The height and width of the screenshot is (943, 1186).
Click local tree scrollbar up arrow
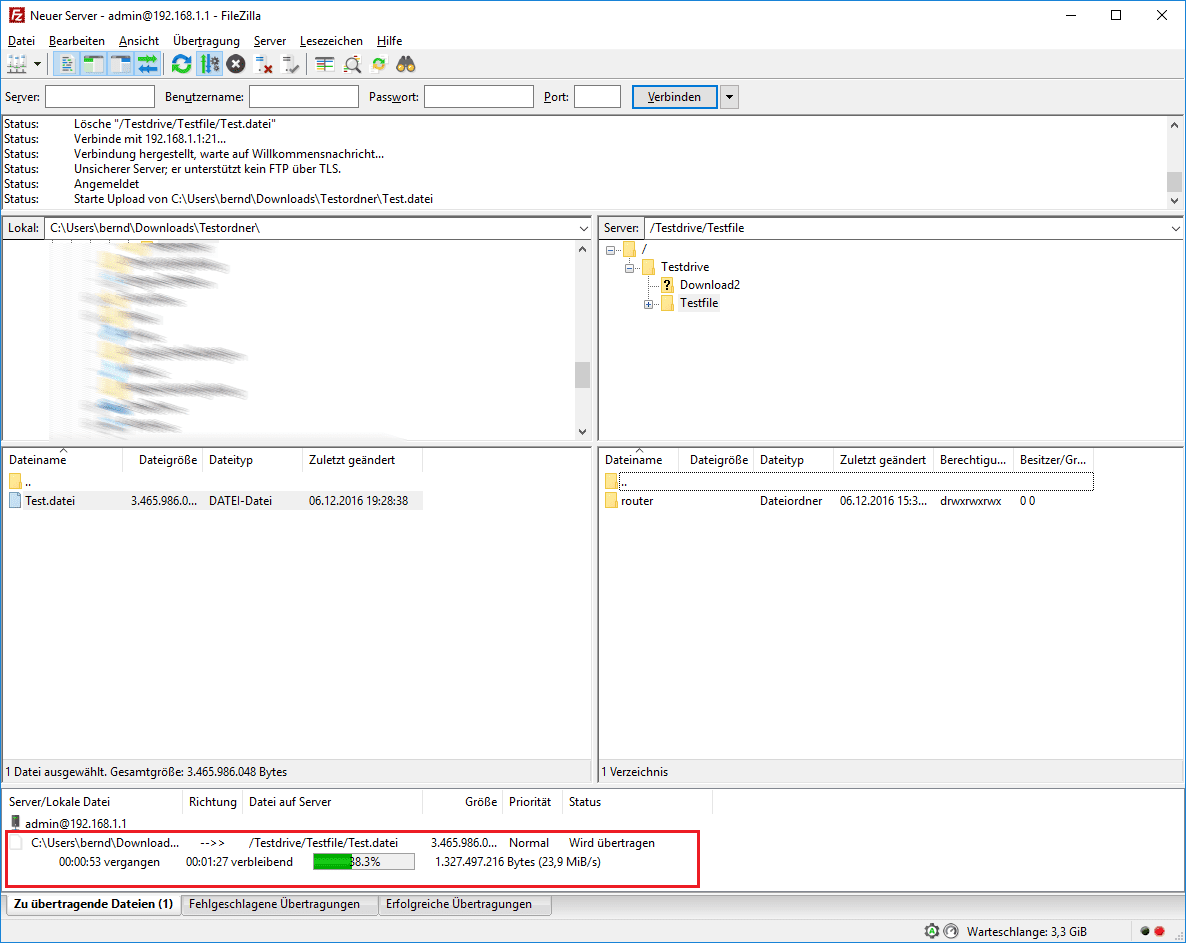(x=582, y=249)
